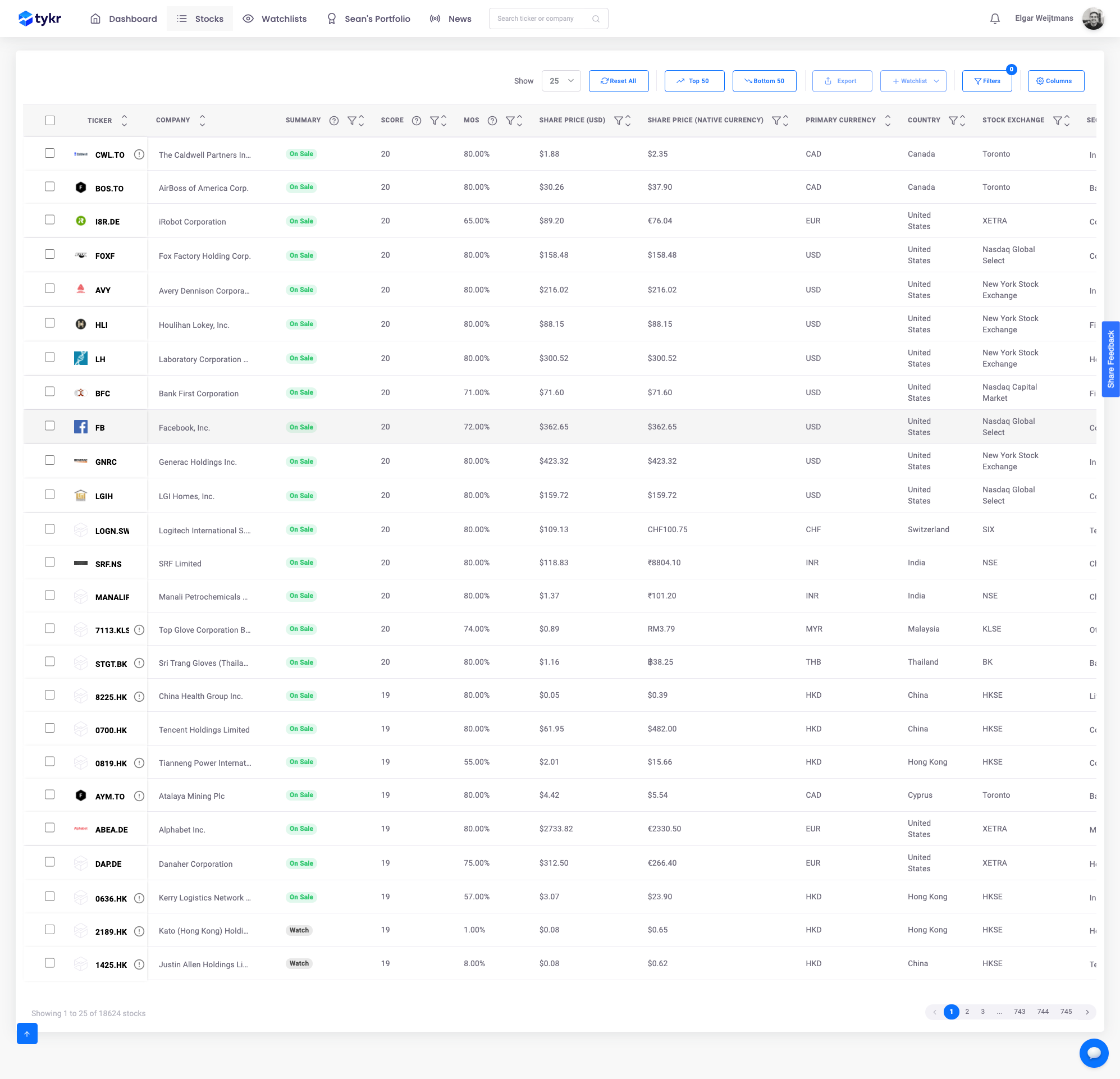Select the checkbox beside BOS.TO
1120x1079 pixels.
(50, 186)
